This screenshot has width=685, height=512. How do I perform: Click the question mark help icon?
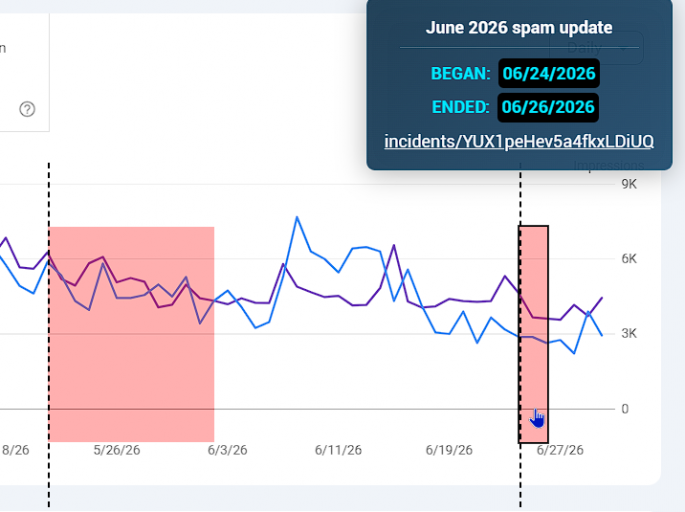click(x=27, y=109)
